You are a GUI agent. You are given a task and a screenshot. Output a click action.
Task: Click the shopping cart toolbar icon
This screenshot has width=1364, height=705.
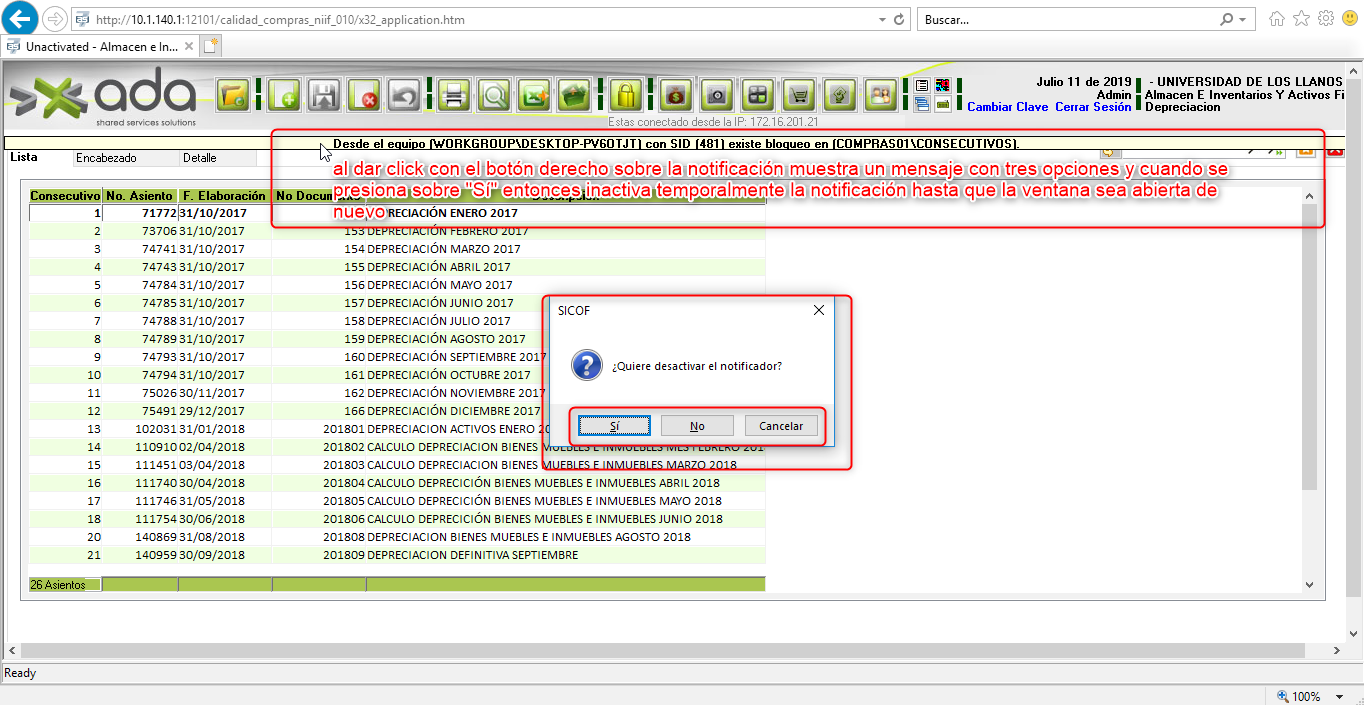[x=798, y=96]
